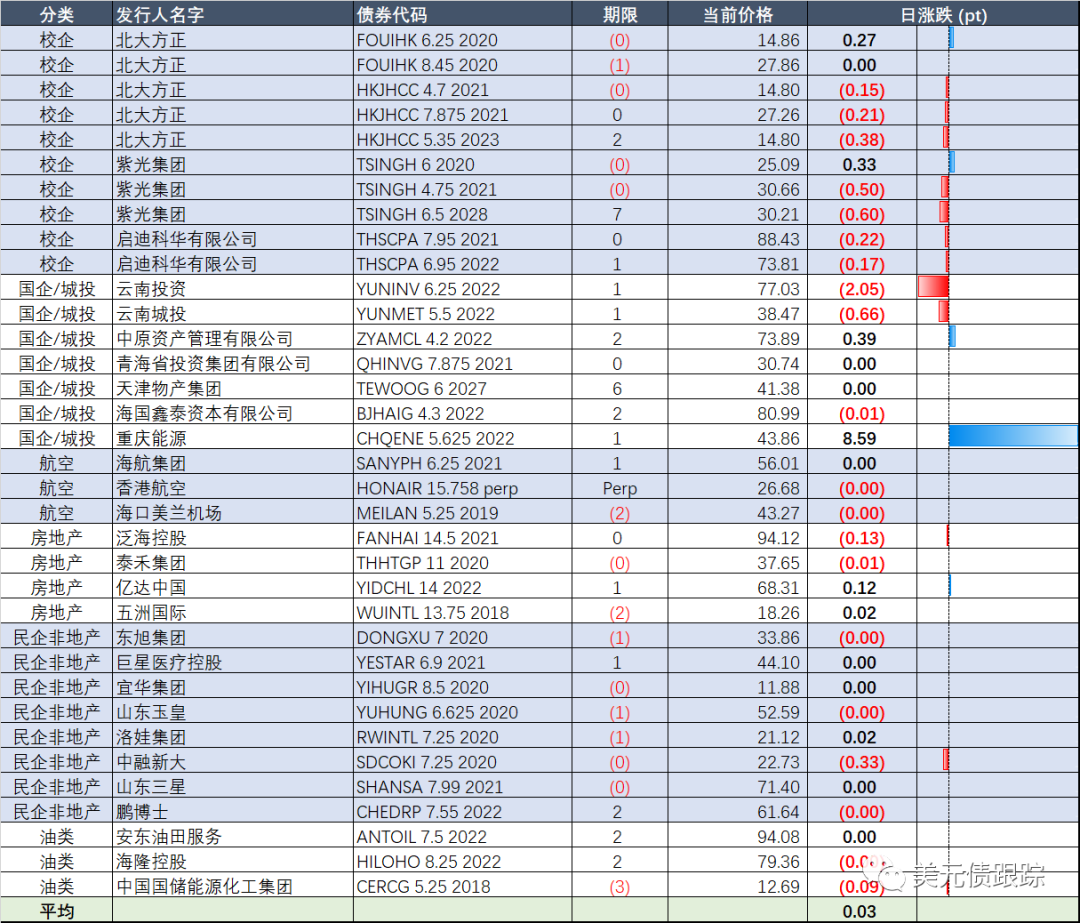Image resolution: width=1080 pixels, height=923 pixels.
Task: Select bond code DONGXU 7 2020
Action: point(422,638)
